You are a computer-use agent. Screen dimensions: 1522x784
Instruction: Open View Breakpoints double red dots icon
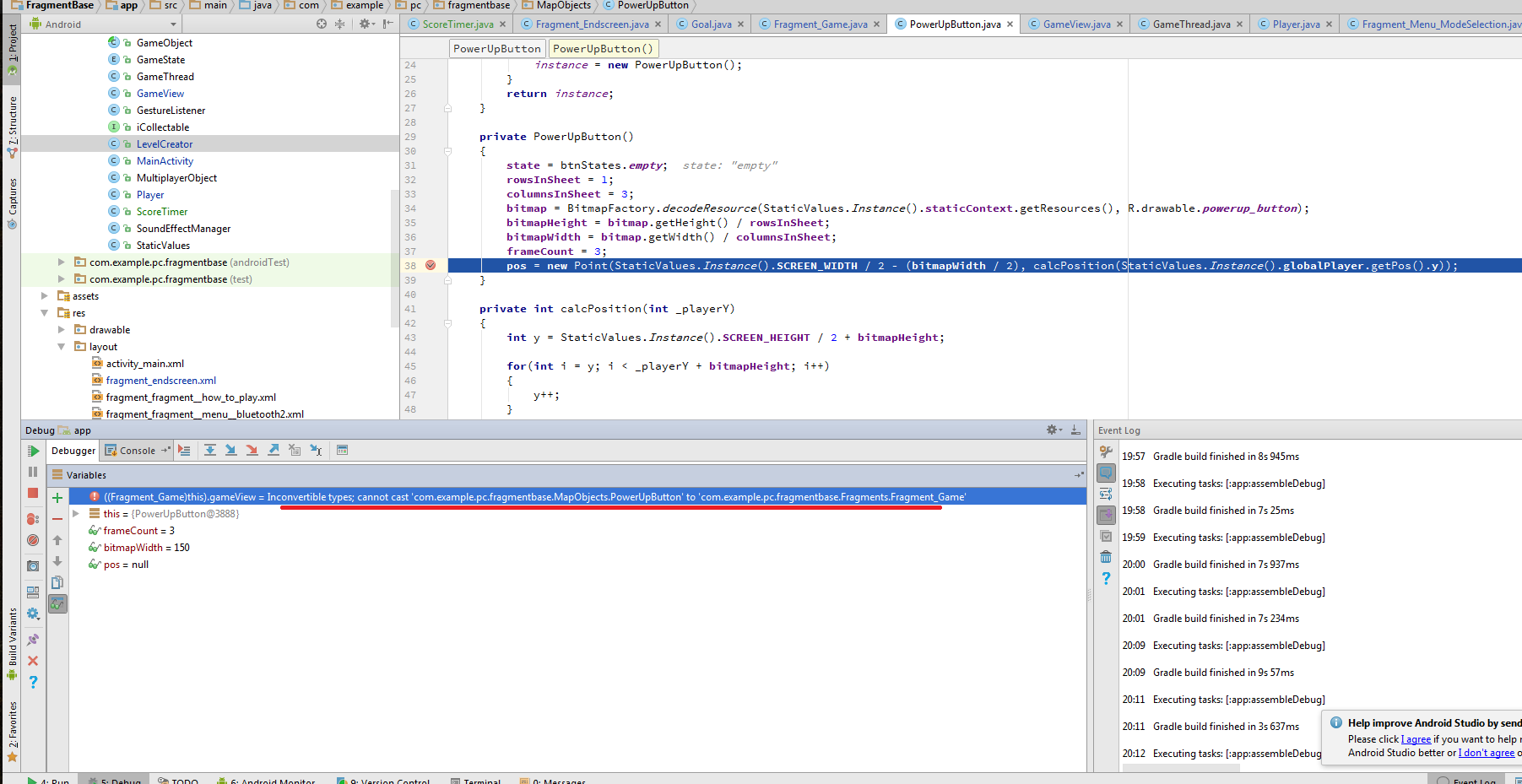[x=33, y=519]
